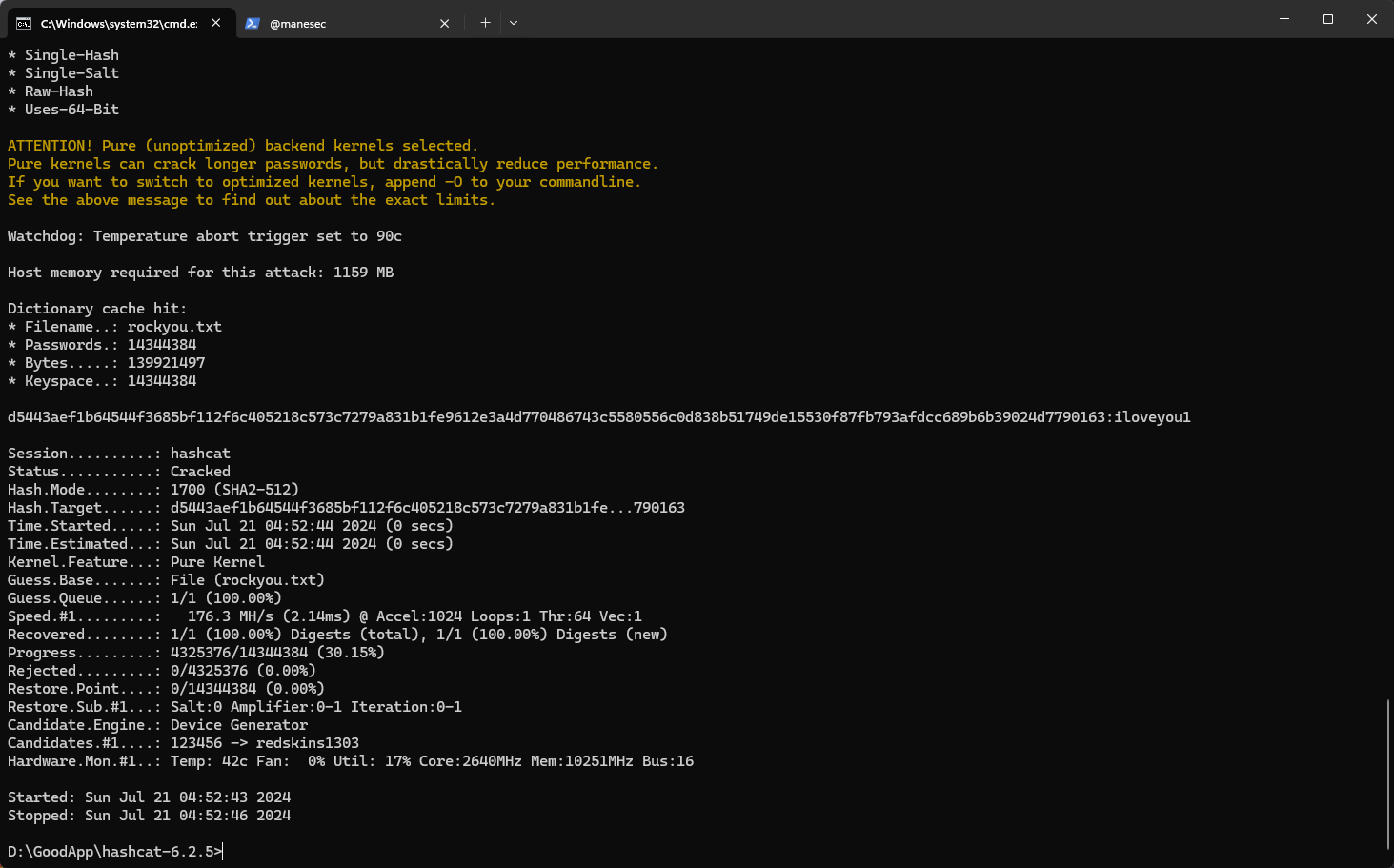1394x868 pixels.
Task: Click the 'Session..........: hashcat' line
Action: (x=119, y=454)
